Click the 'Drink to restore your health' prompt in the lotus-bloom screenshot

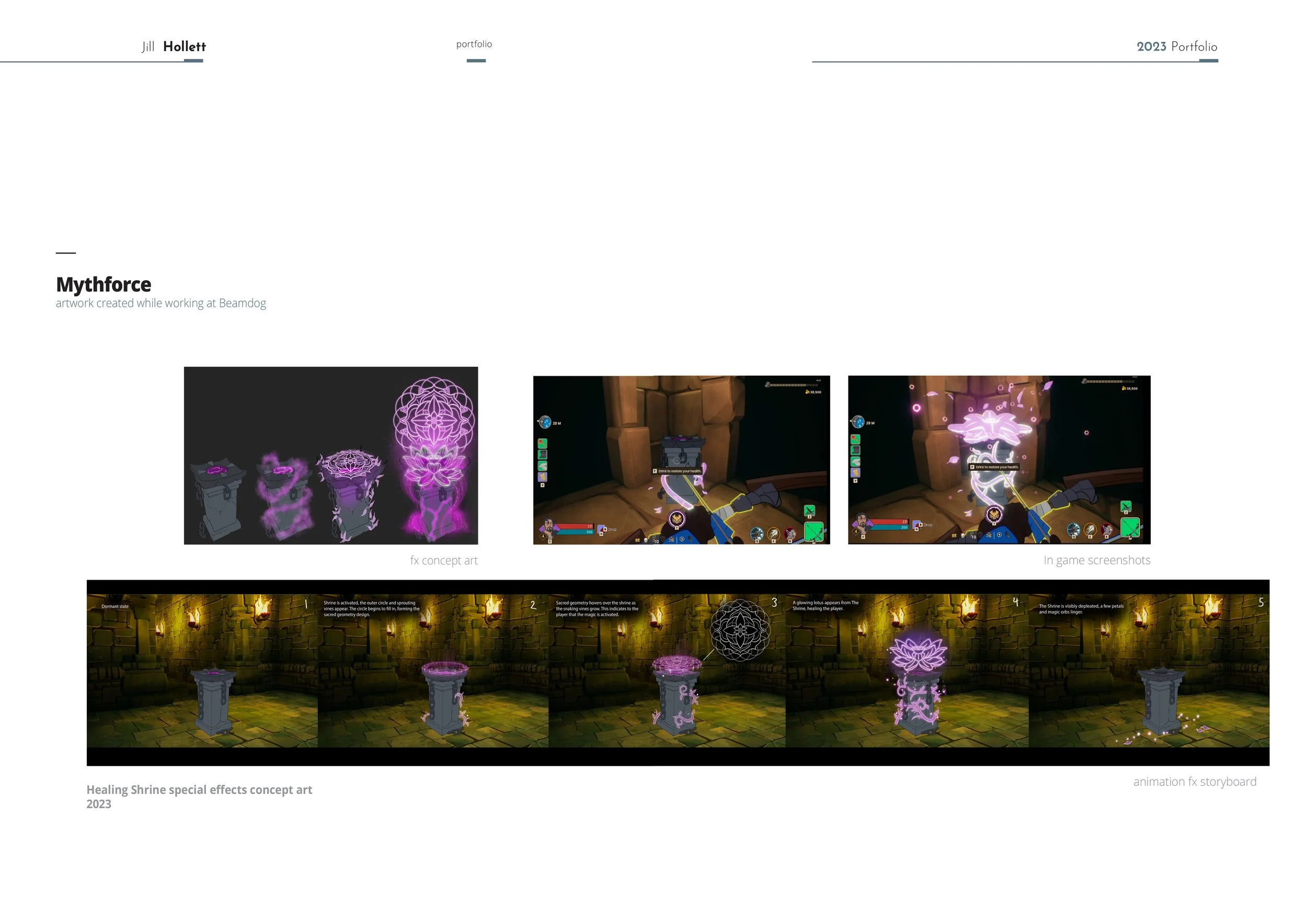tap(994, 467)
